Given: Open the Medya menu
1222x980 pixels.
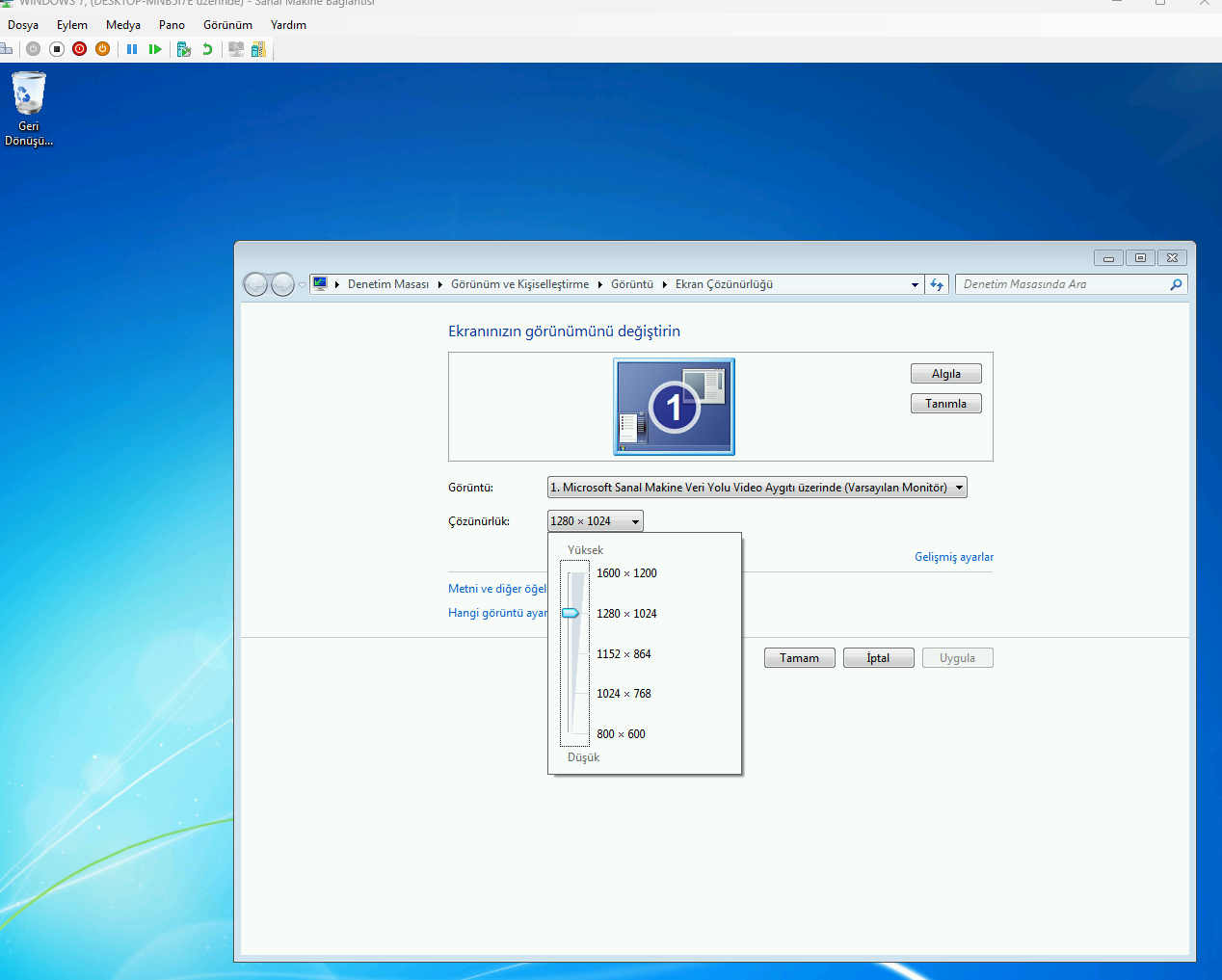Looking at the screenshot, I should (123, 25).
